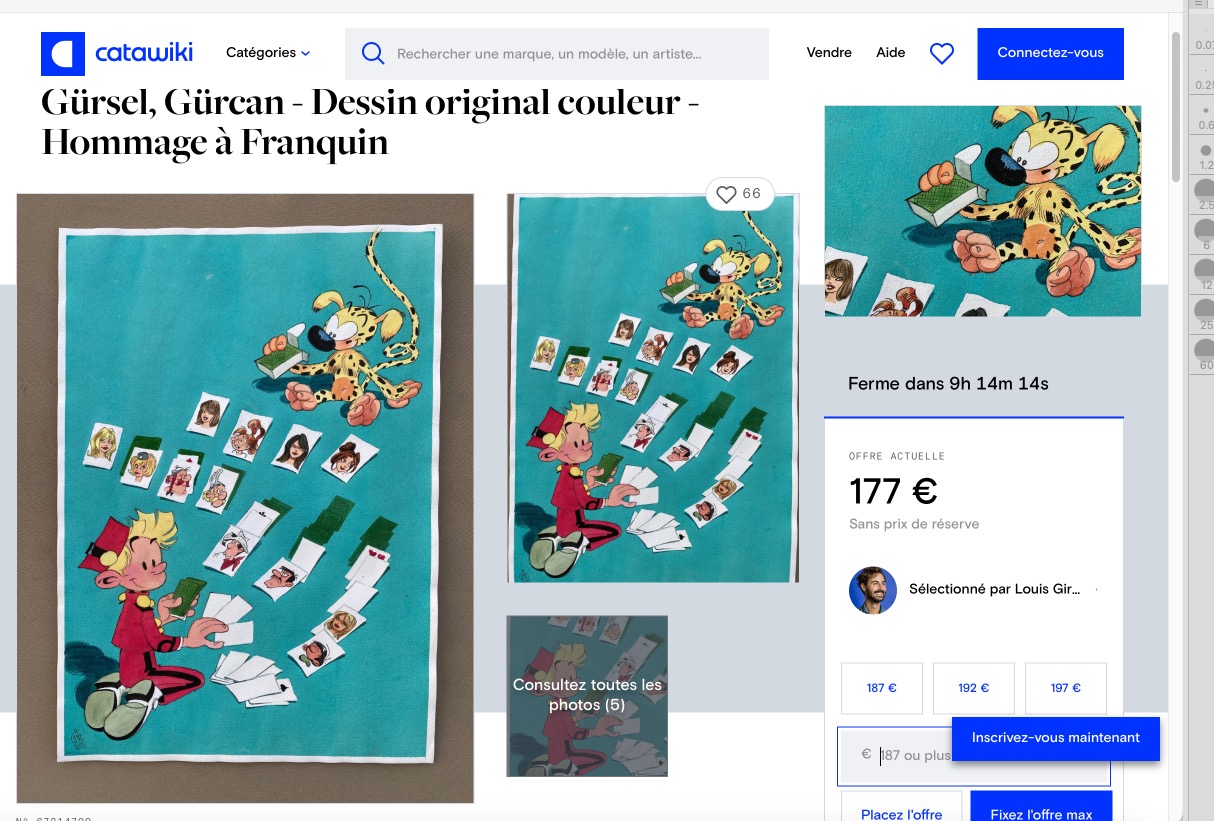Choose the 187 € quick bid

(x=882, y=688)
